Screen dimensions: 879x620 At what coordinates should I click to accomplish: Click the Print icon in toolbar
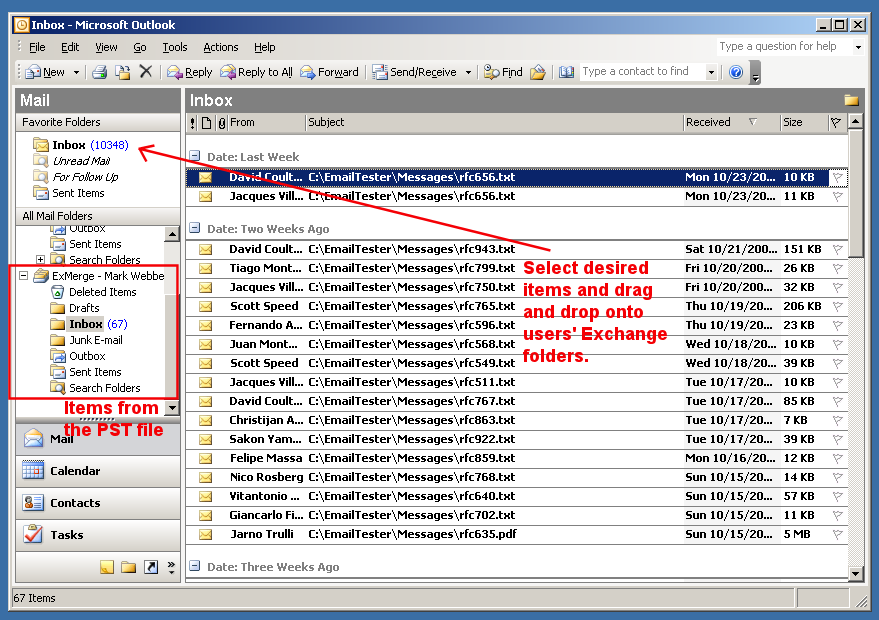click(x=100, y=72)
